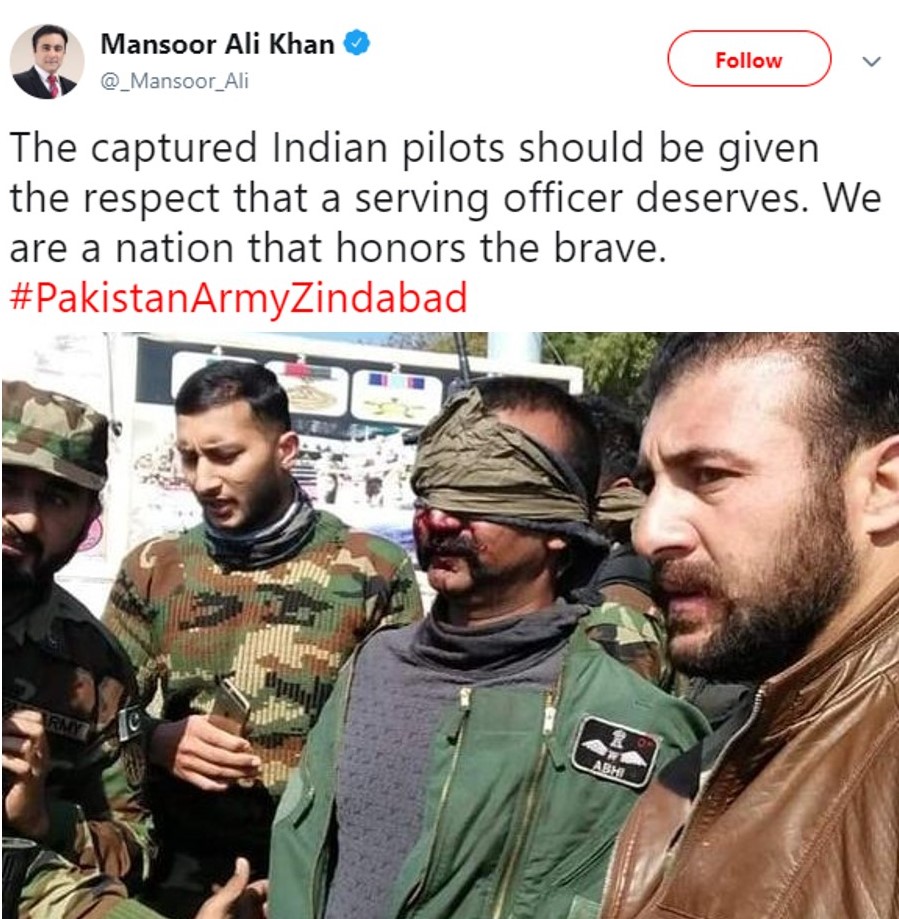This screenshot has height=919, width=899.
Task: Expand the tweet options chevron menu
Action: click(x=872, y=61)
